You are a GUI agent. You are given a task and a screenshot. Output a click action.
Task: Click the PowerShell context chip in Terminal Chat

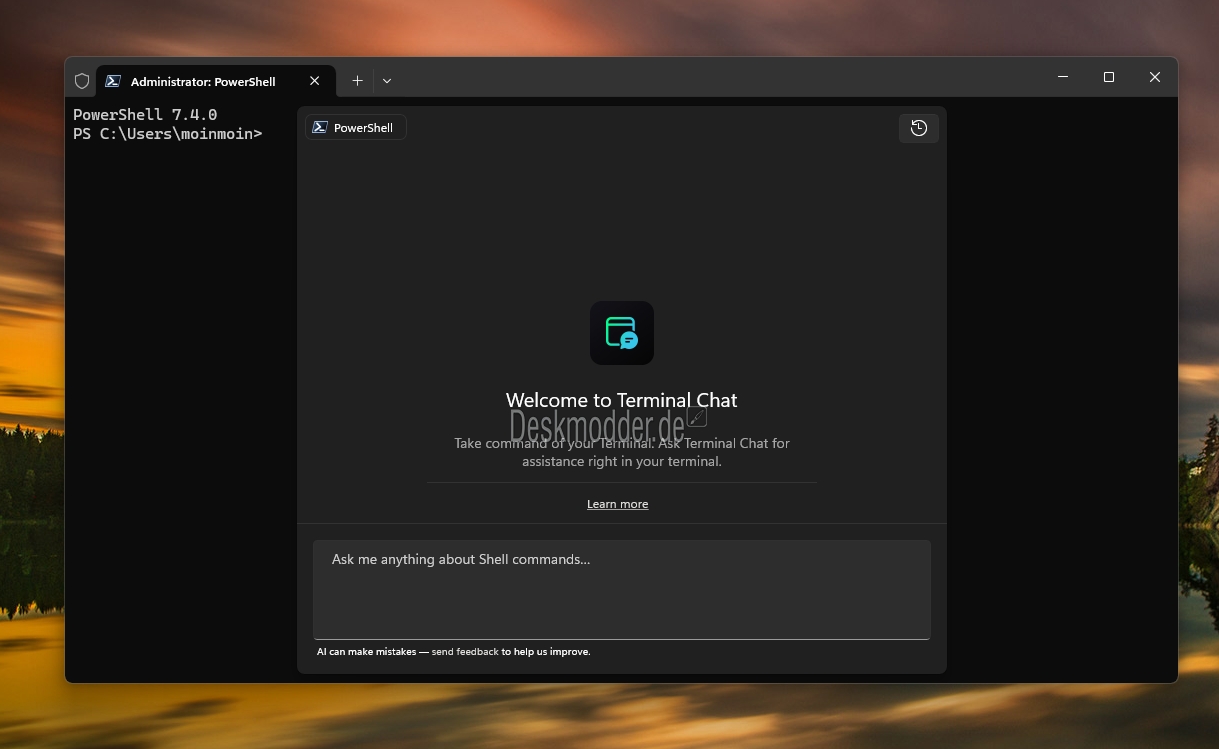pos(356,128)
